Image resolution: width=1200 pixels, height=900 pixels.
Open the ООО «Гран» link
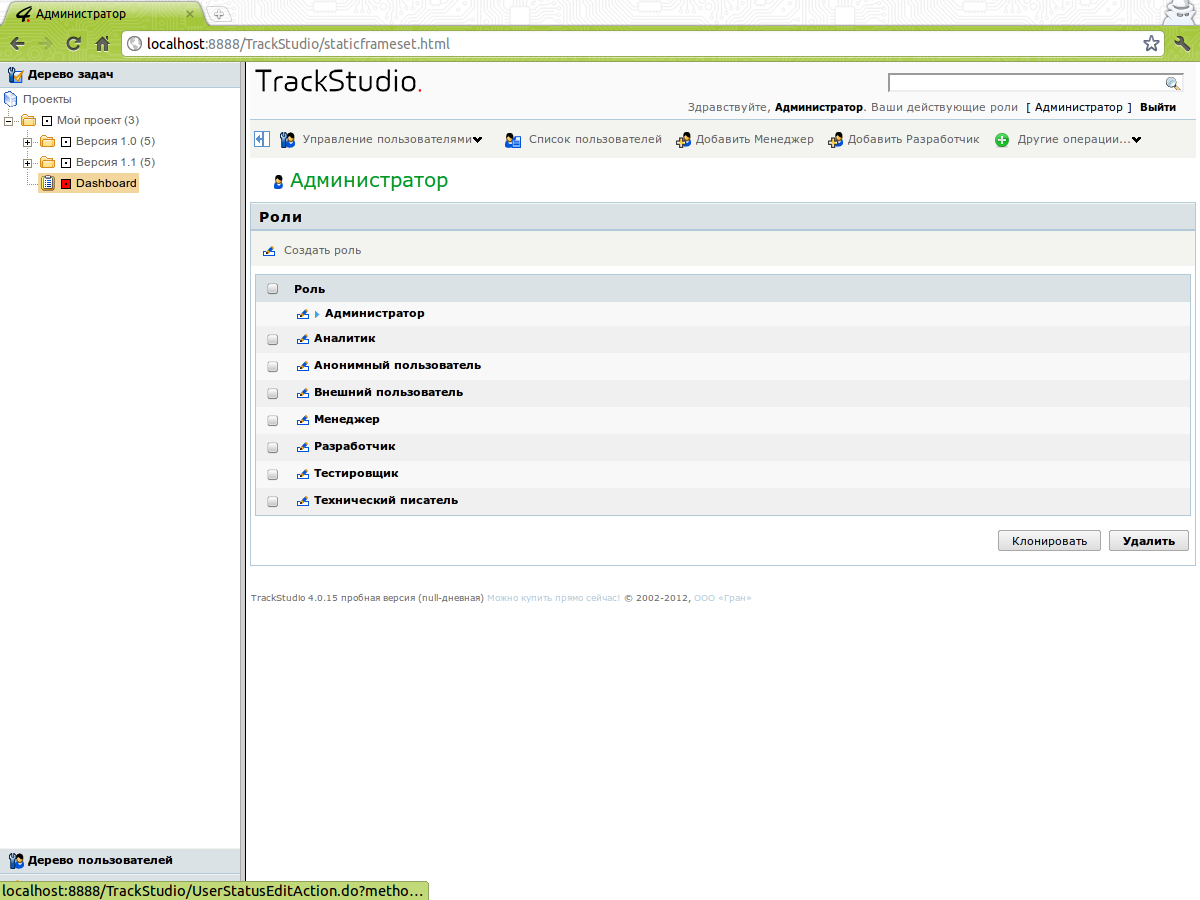tap(722, 598)
